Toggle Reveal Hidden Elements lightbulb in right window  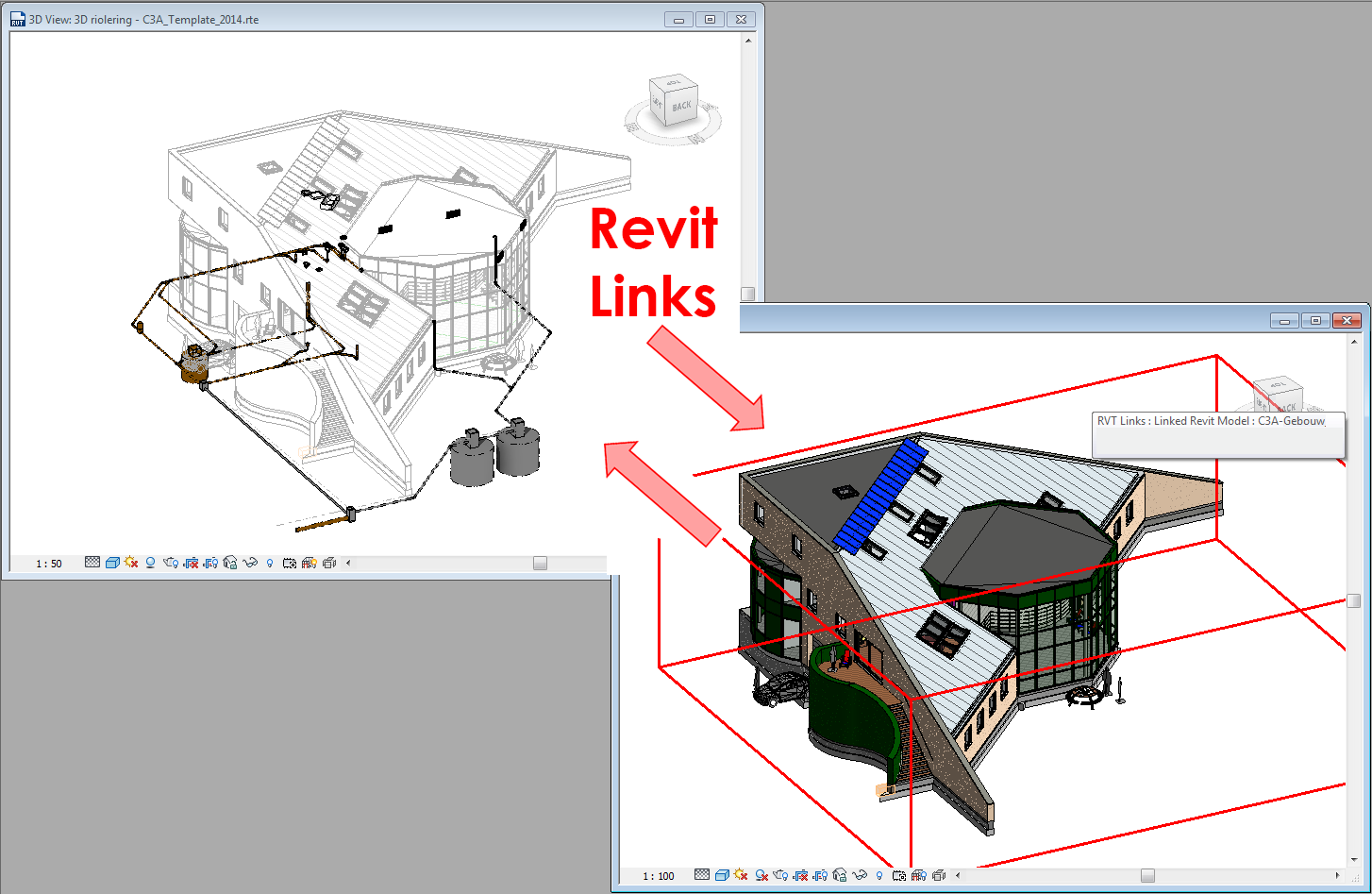point(878,875)
